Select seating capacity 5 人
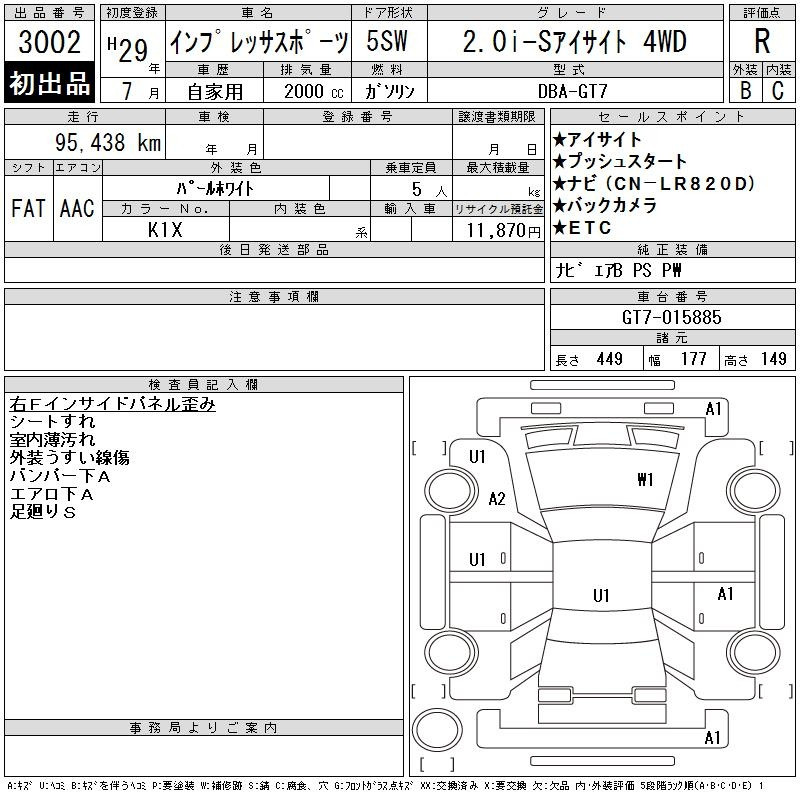The width and height of the screenshot is (800, 800). (x=429, y=189)
